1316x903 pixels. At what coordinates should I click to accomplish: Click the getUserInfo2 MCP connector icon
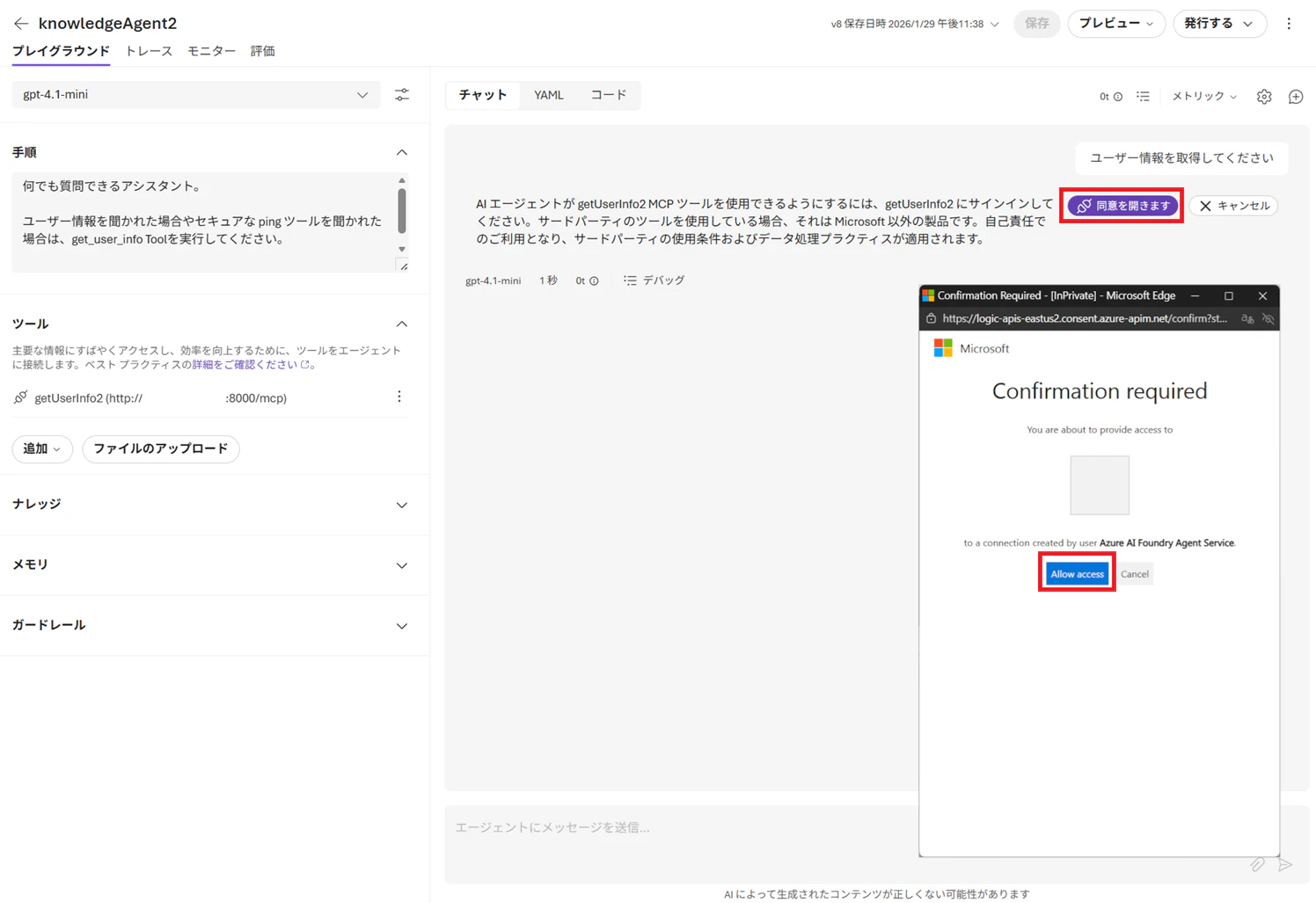click(20, 397)
